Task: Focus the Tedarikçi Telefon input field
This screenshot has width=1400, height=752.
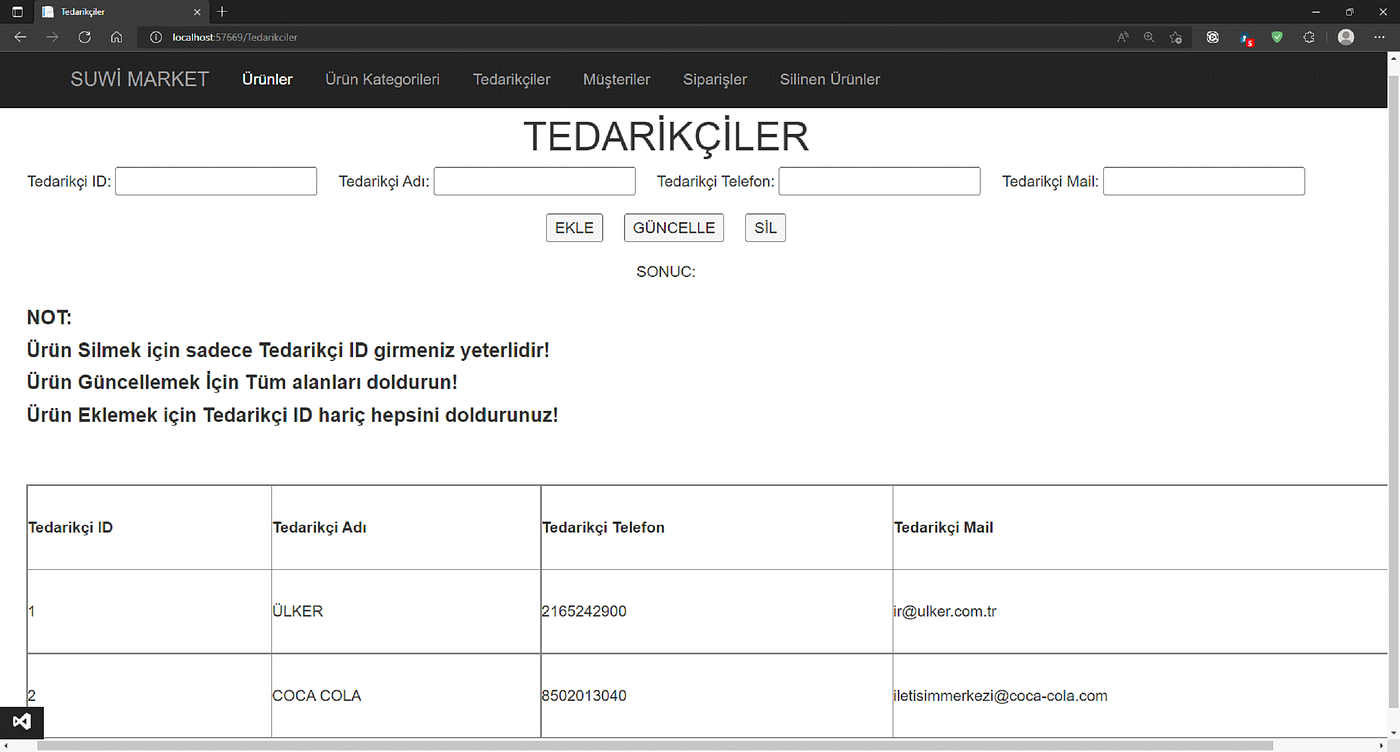Action: pyautogui.click(x=879, y=181)
